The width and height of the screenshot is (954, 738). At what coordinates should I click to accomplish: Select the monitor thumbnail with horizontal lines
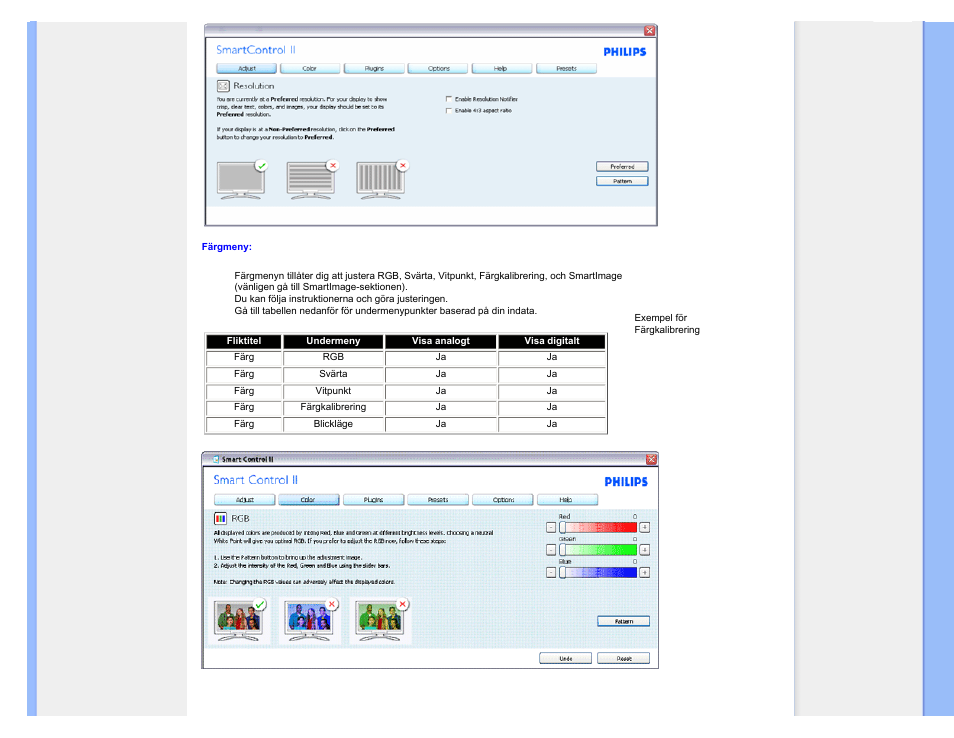click(312, 180)
